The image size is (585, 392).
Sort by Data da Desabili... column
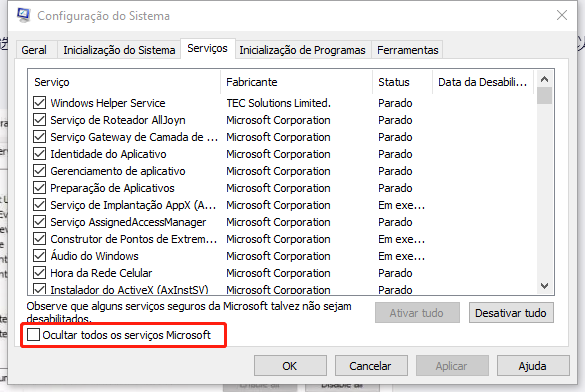point(483,82)
